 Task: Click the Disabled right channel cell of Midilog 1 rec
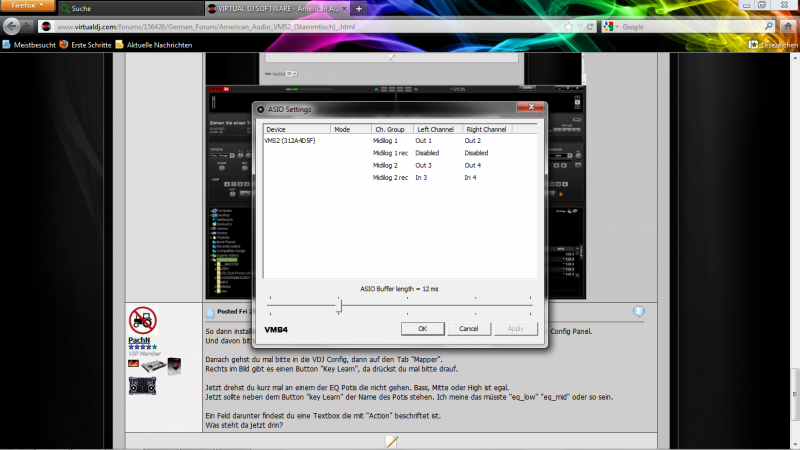pyautogui.click(x=476, y=153)
